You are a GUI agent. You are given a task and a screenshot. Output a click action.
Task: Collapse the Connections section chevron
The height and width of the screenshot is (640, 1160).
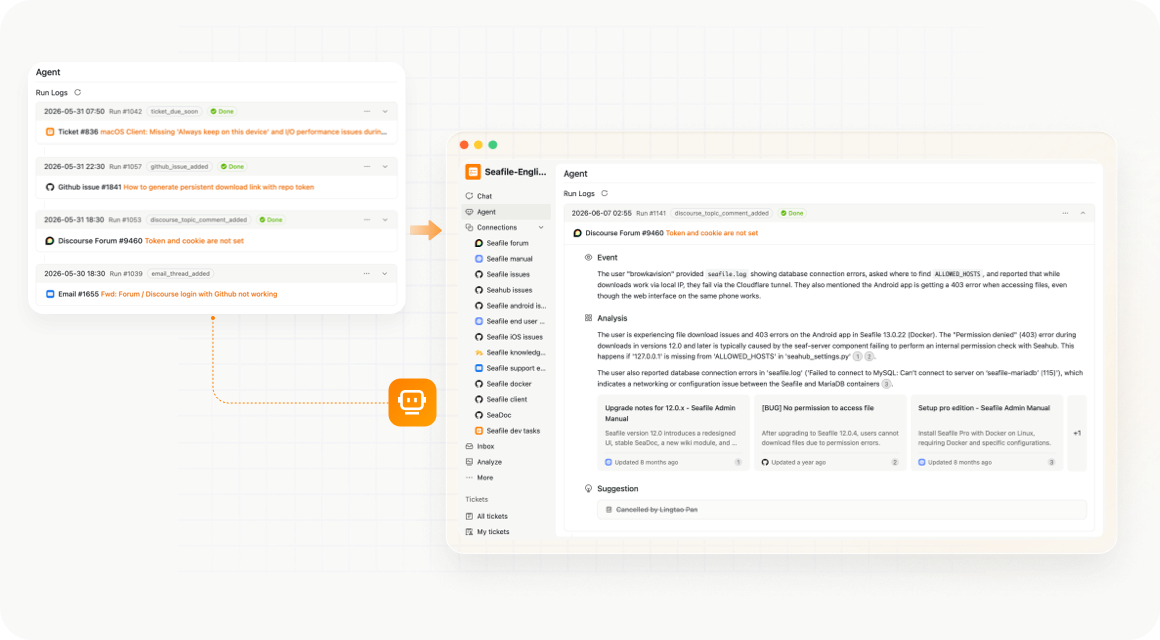click(x=541, y=227)
